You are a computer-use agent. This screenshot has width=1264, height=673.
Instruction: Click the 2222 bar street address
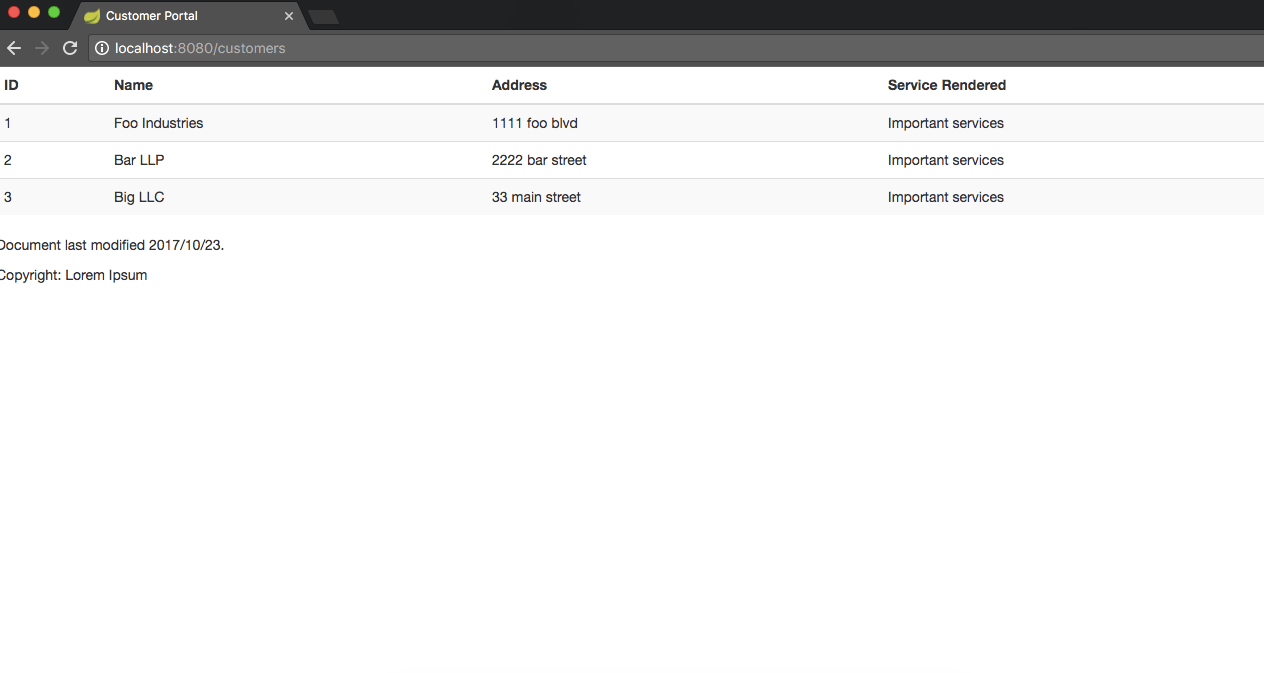[x=539, y=160]
